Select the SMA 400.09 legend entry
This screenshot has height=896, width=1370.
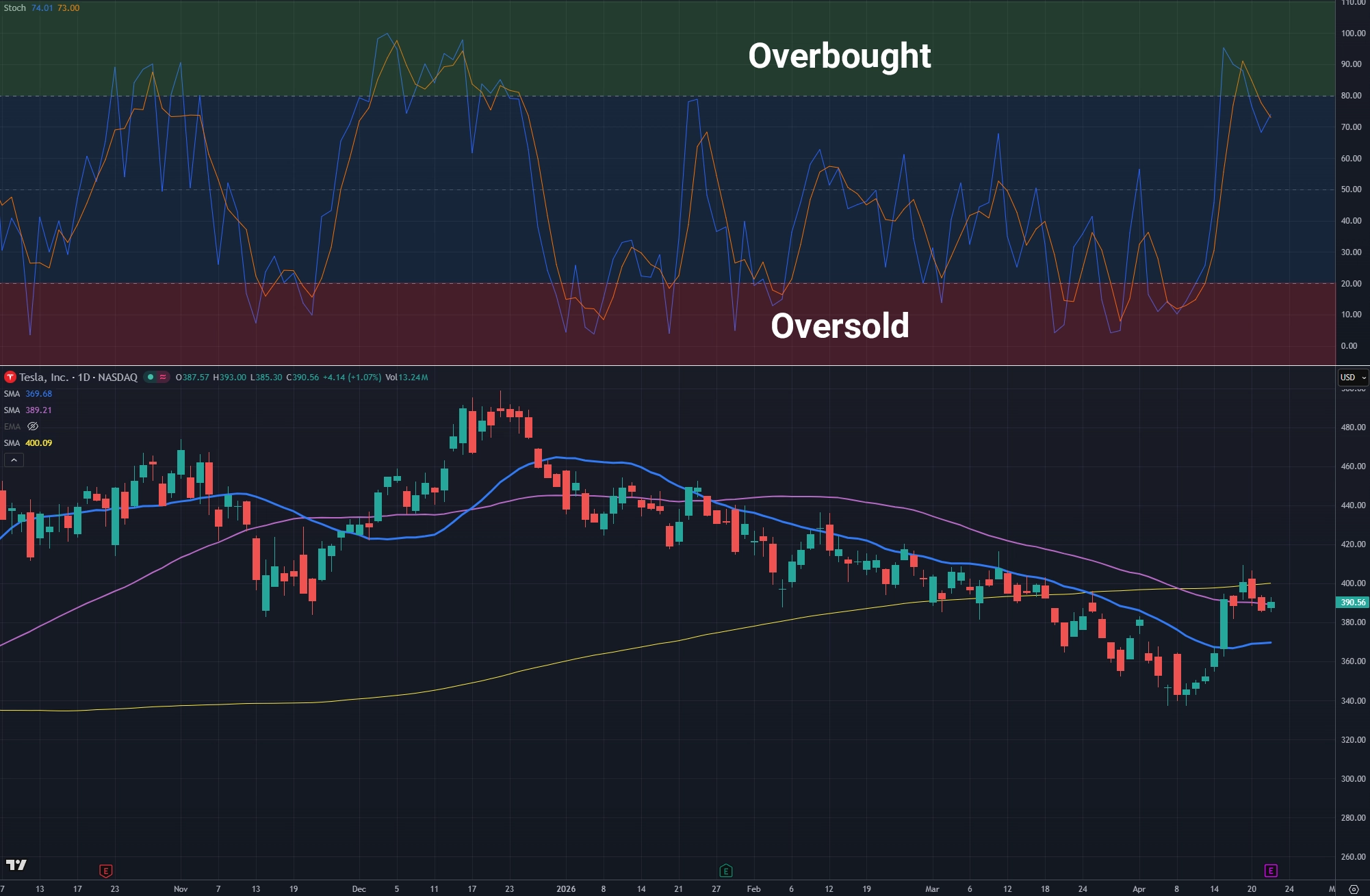28,443
